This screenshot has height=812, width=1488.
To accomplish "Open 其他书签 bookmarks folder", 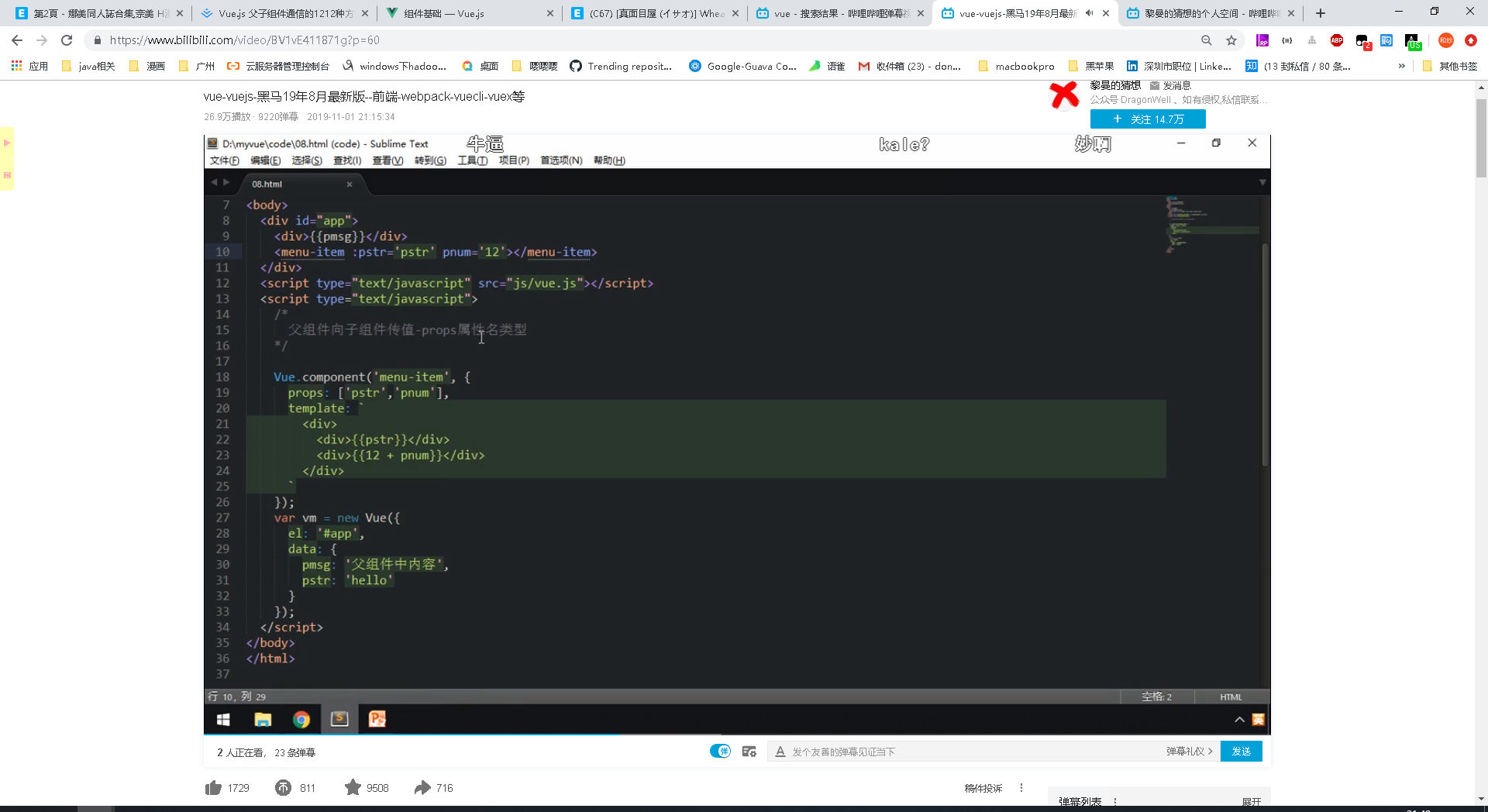I will tap(1450, 67).
